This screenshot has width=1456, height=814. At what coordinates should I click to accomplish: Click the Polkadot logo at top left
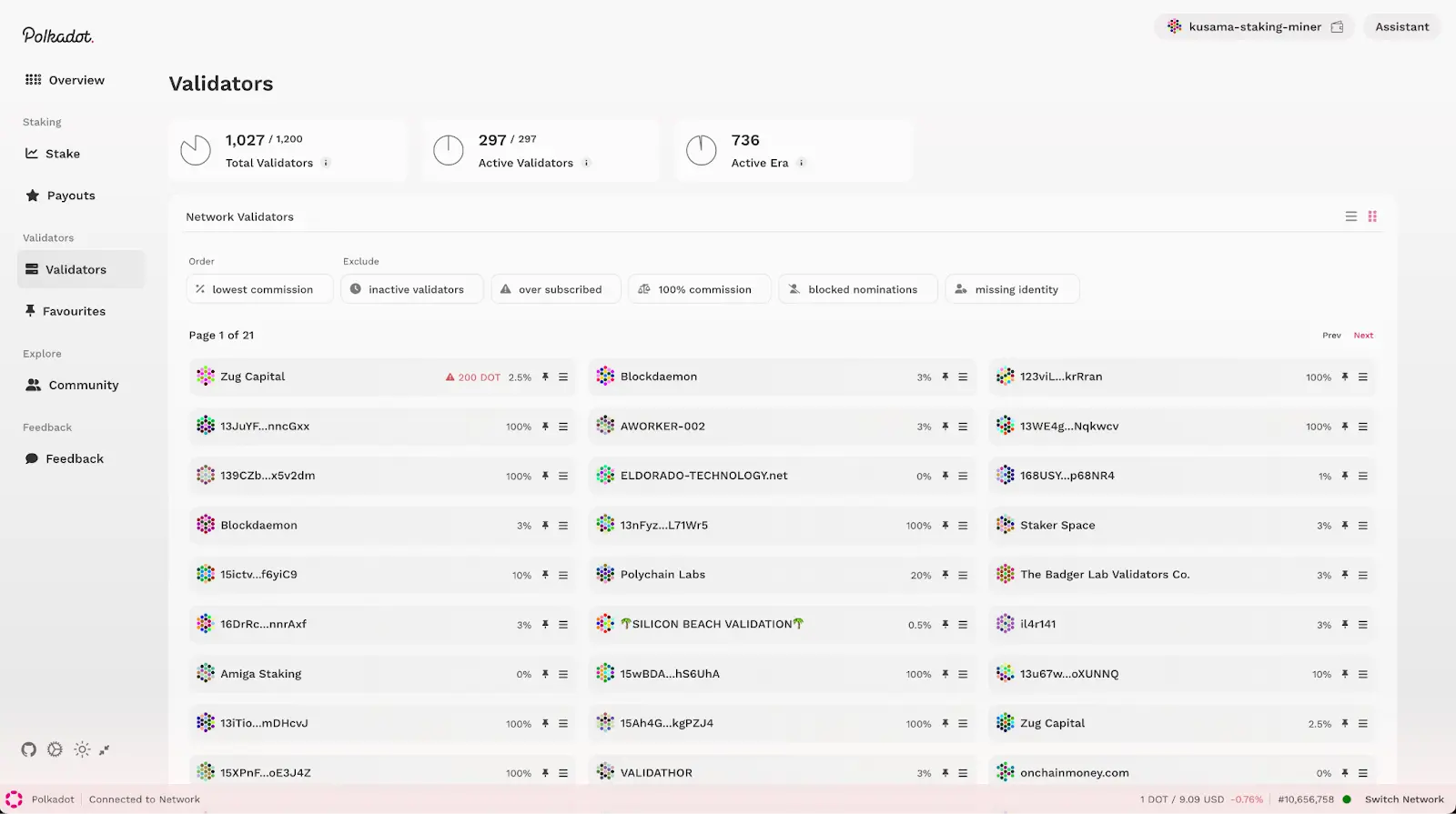point(58,35)
